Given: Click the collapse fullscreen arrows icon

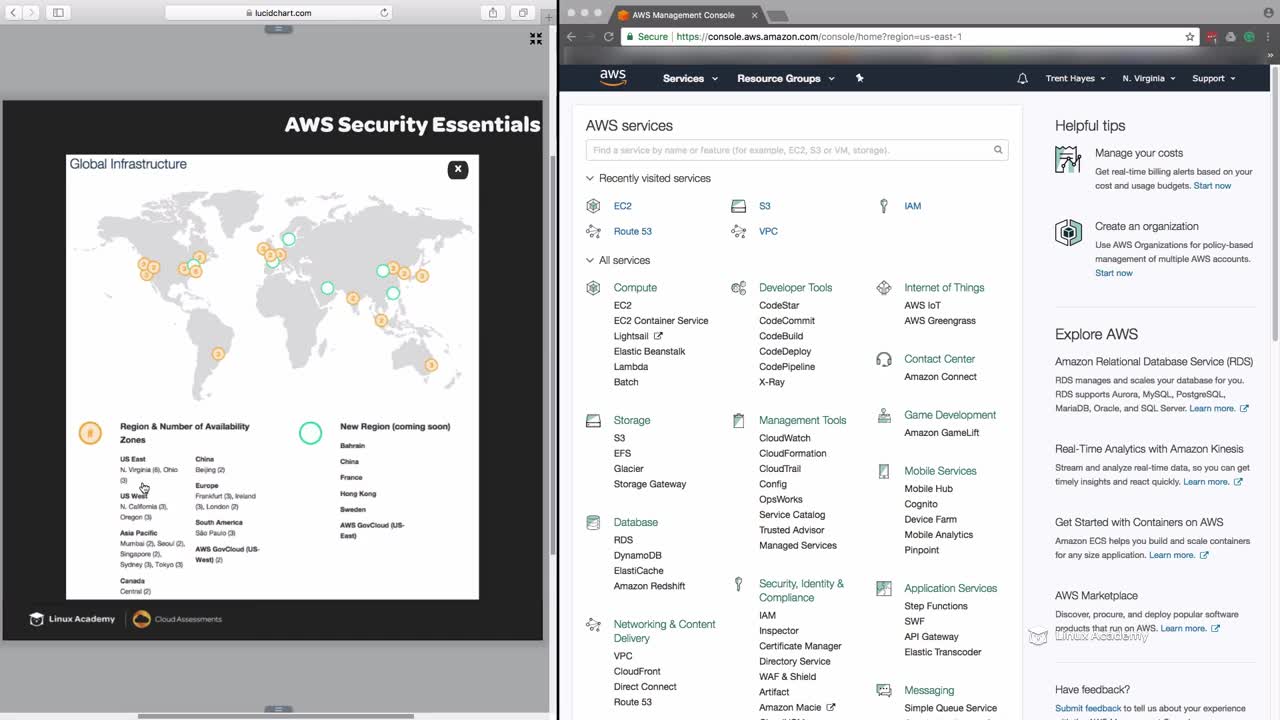Looking at the screenshot, I should 536,39.
